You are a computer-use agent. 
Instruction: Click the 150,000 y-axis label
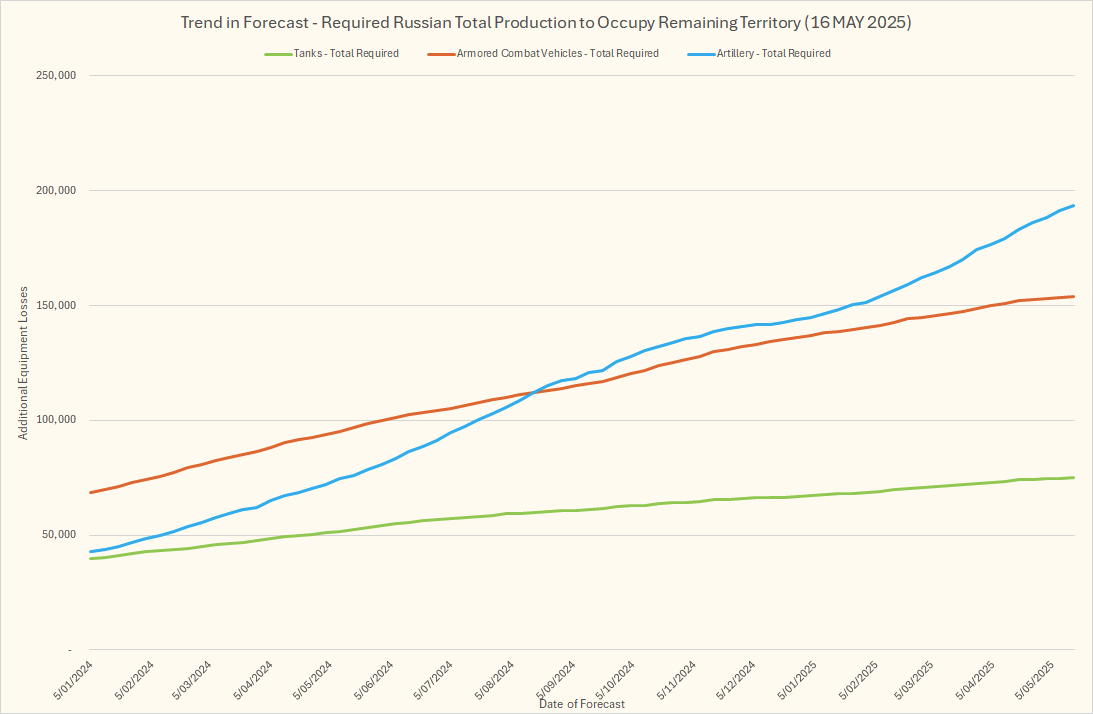(58, 306)
